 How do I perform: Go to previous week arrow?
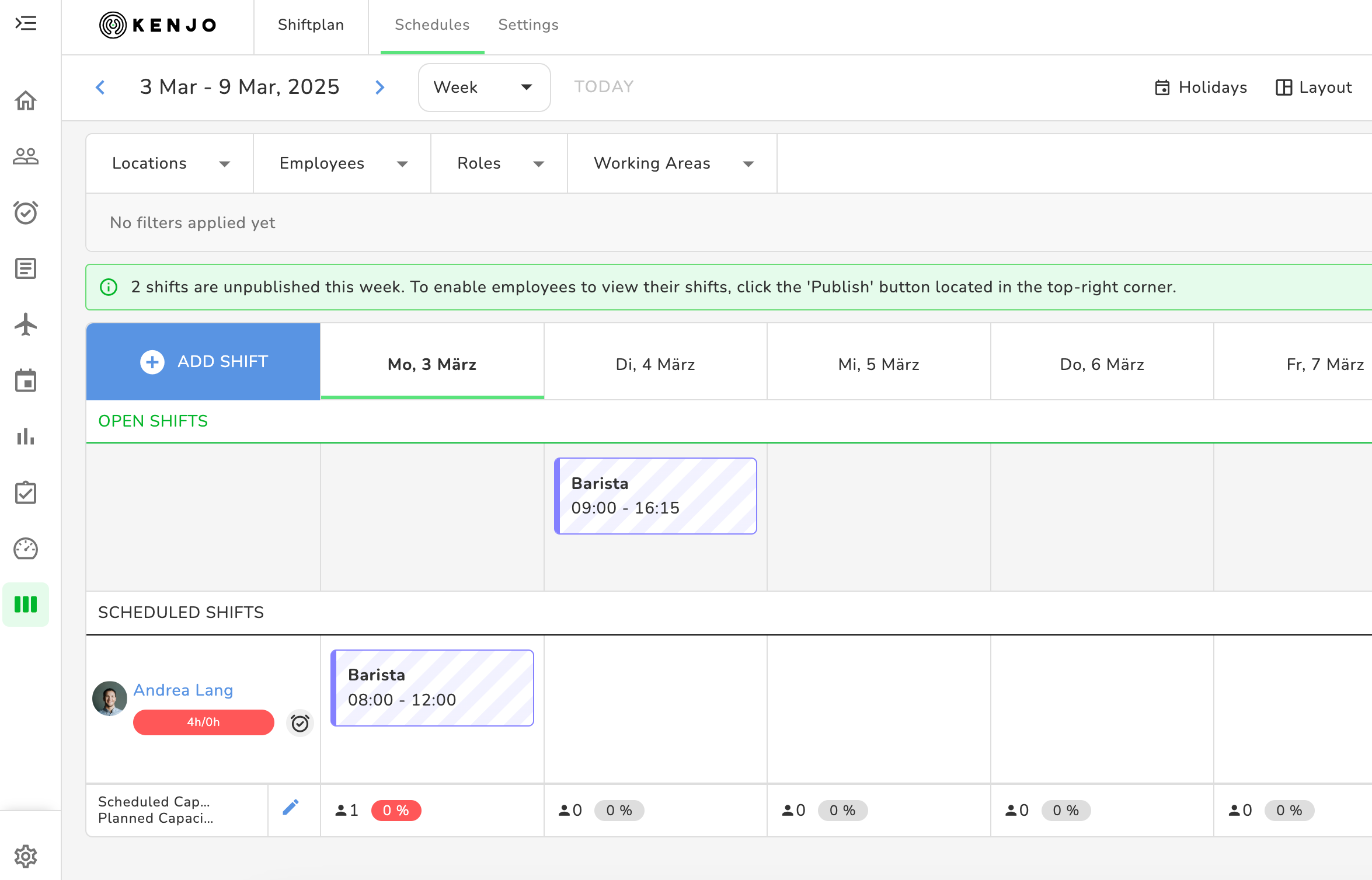point(100,88)
